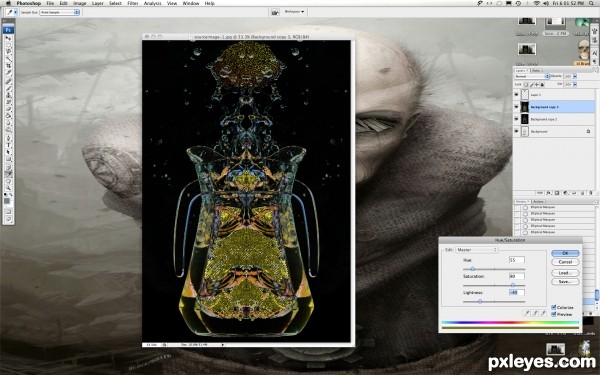Click the first eyedropper in Hue/Saturation dialog
Screen dimensions: 600x375
pos(527,313)
